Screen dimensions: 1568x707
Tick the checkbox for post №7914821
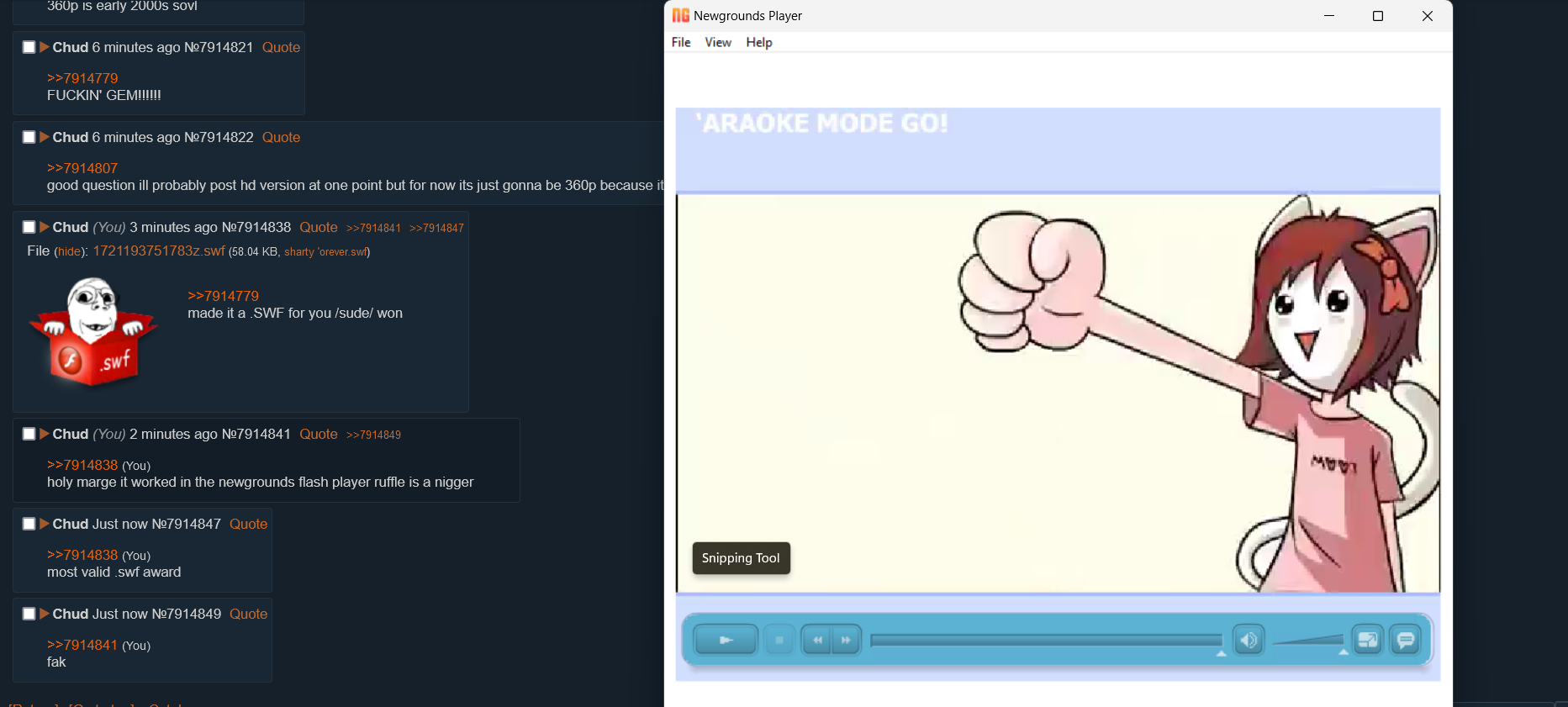click(x=29, y=47)
